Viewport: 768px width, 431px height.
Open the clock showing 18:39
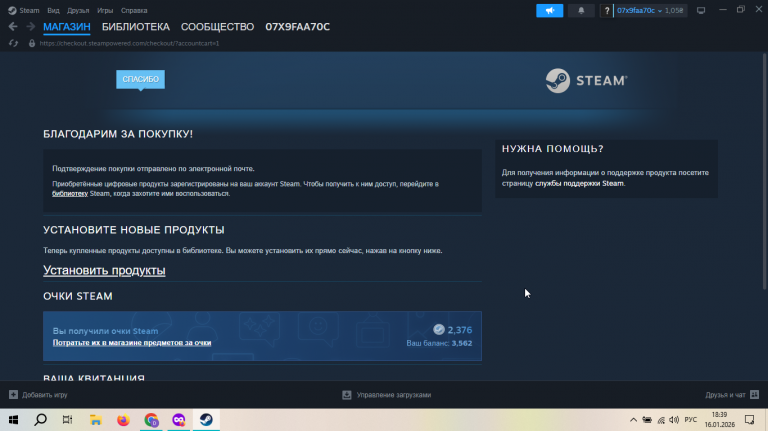pyautogui.click(x=720, y=420)
